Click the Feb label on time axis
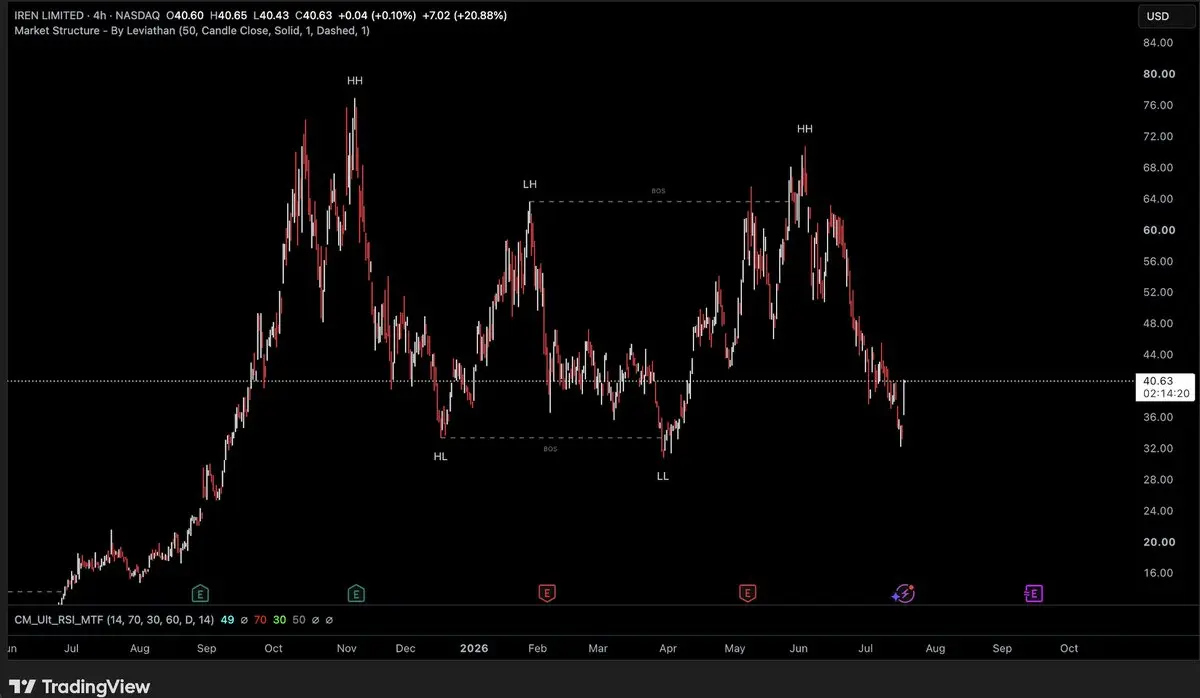The image size is (1200, 698). click(538, 648)
